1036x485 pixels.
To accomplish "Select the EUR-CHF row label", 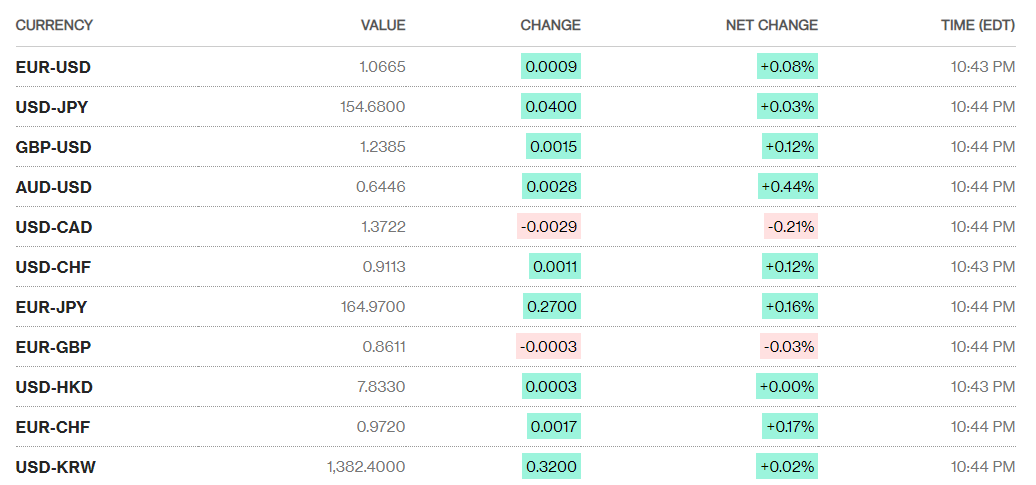I will click(x=53, y=427).
